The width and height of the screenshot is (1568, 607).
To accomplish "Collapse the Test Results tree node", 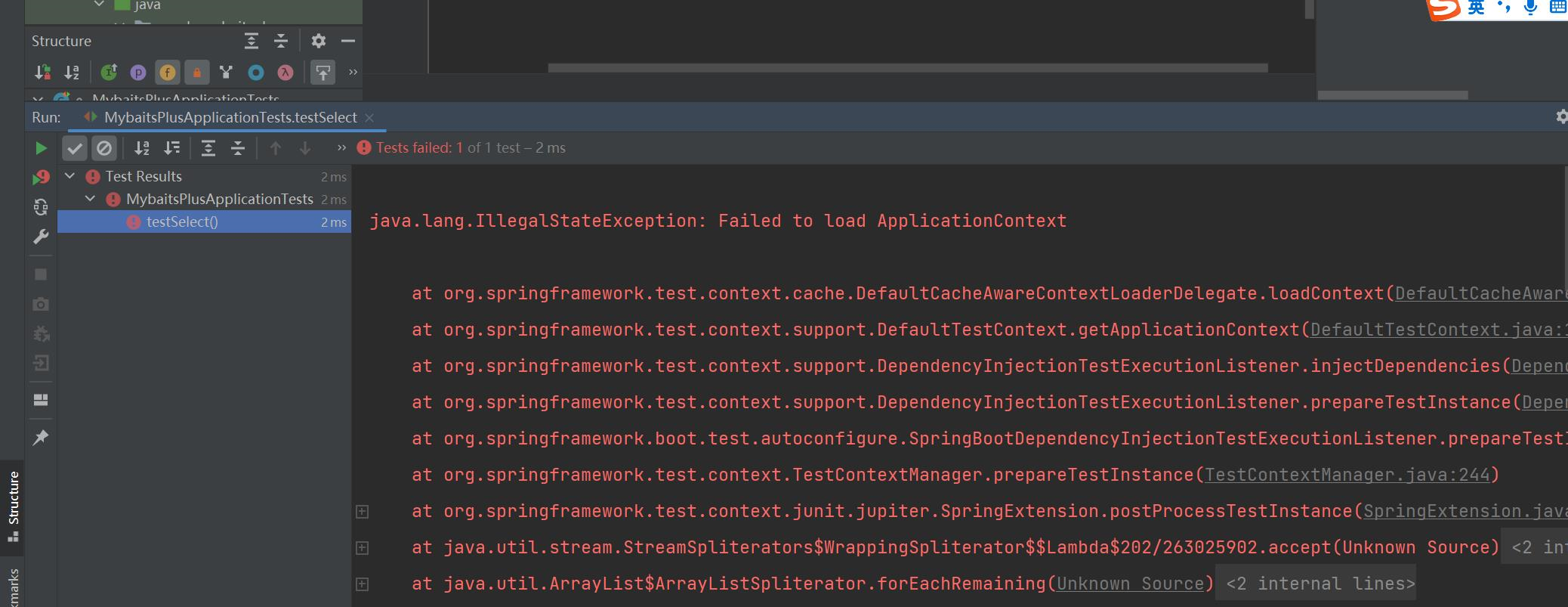I will coord(70,176).
